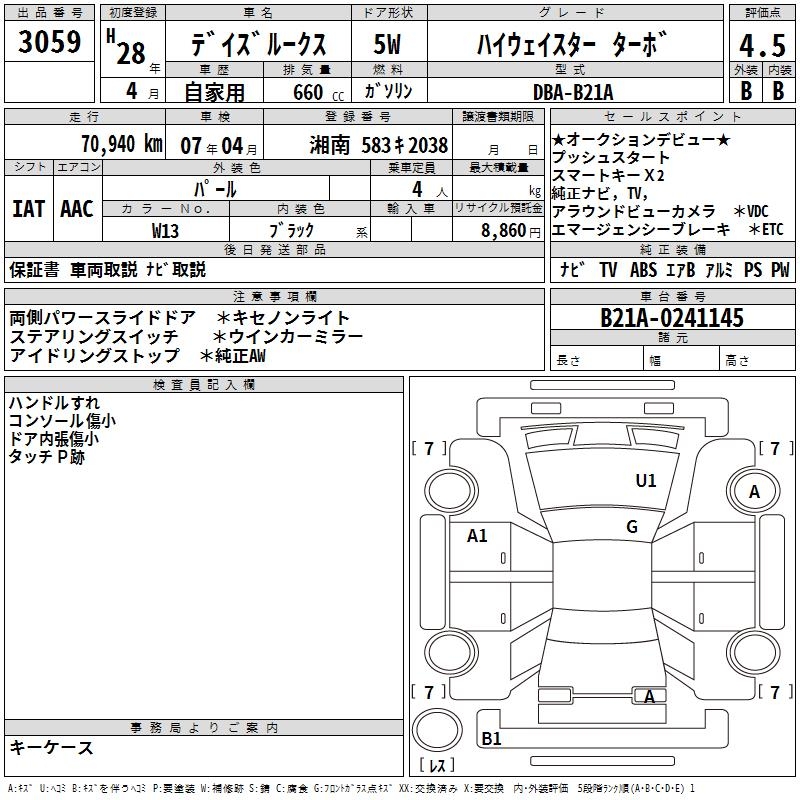Click the model code DBA-B21A
Screen dimensions: 800x800
pyautogui.click(x=573, y=92)
